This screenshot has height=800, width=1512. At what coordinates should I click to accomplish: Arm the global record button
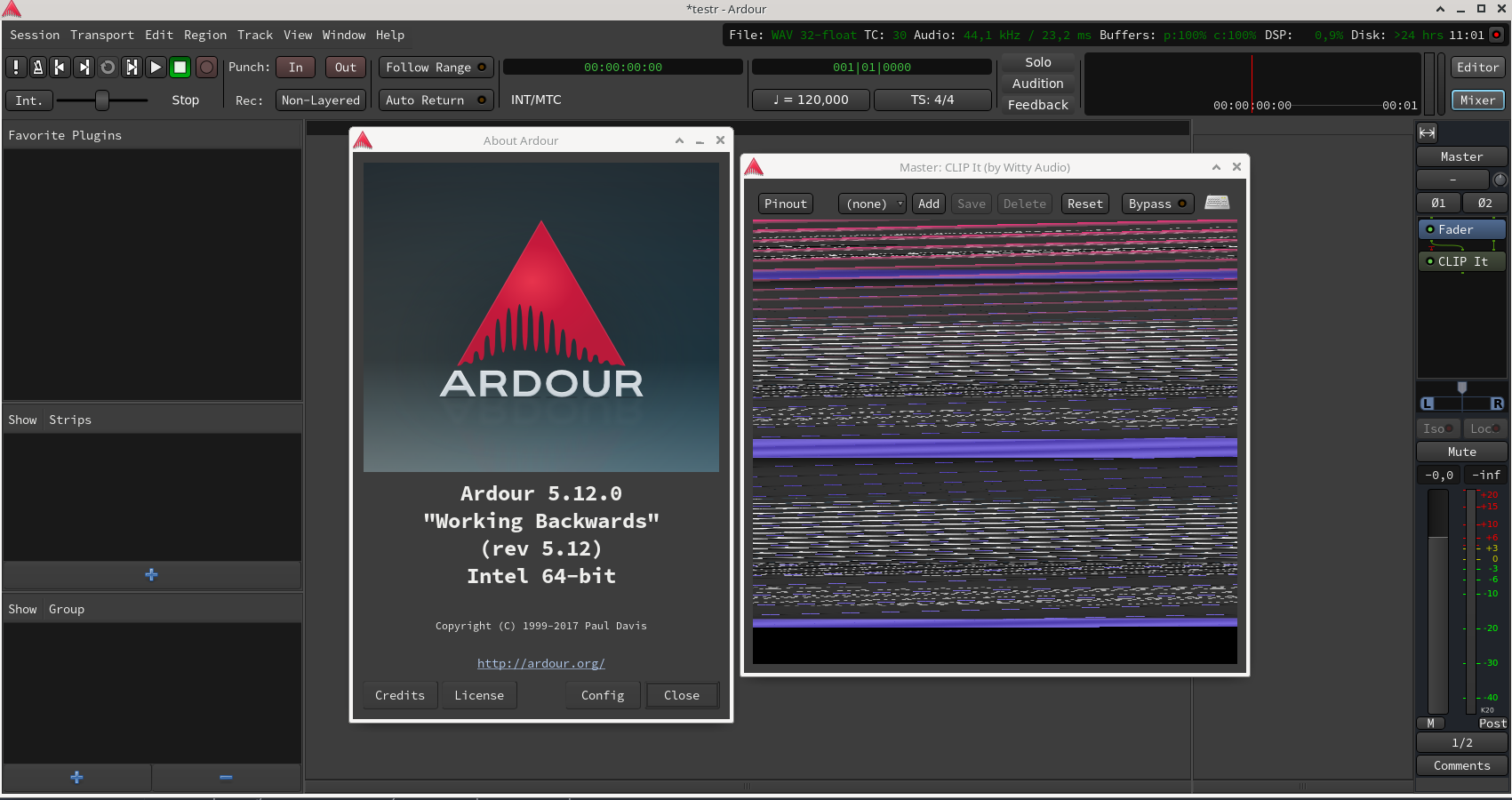coord(206,67)
